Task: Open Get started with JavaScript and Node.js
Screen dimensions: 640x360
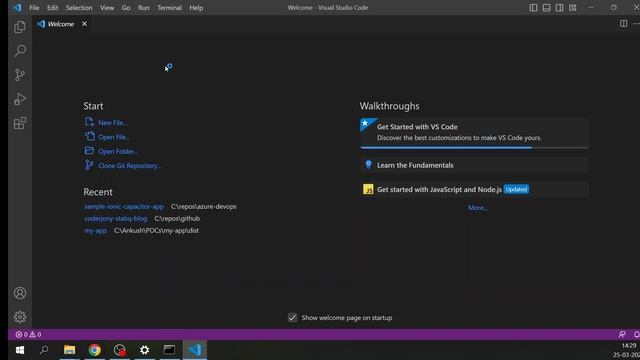Action: click(474, 189)
